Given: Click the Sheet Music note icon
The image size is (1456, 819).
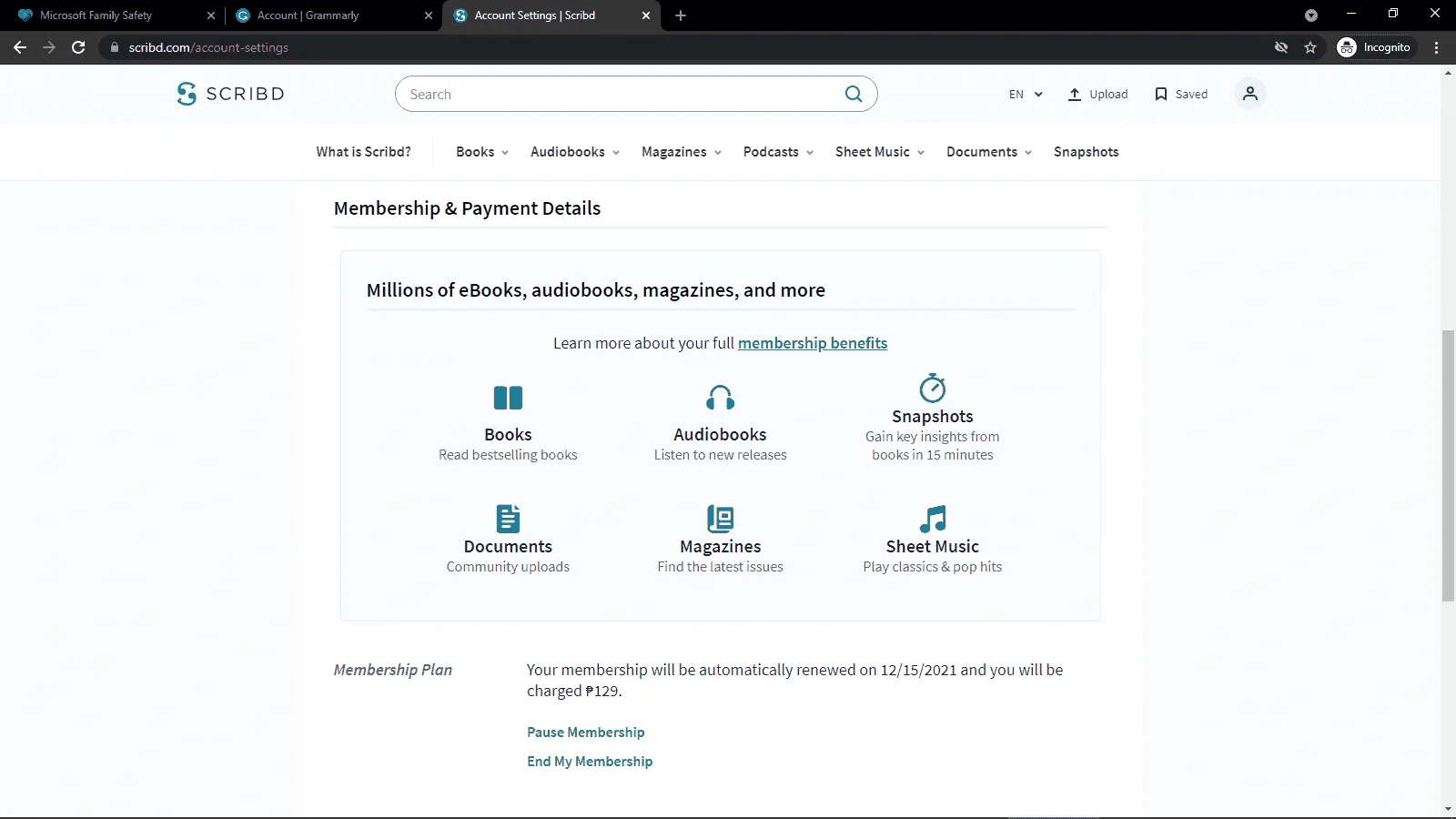Looking at the screenshot, I should 933,519.
